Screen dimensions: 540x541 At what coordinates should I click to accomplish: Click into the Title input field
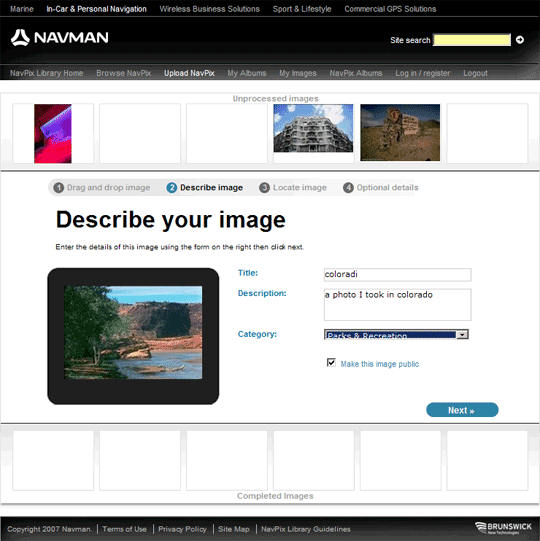[397, 275]
